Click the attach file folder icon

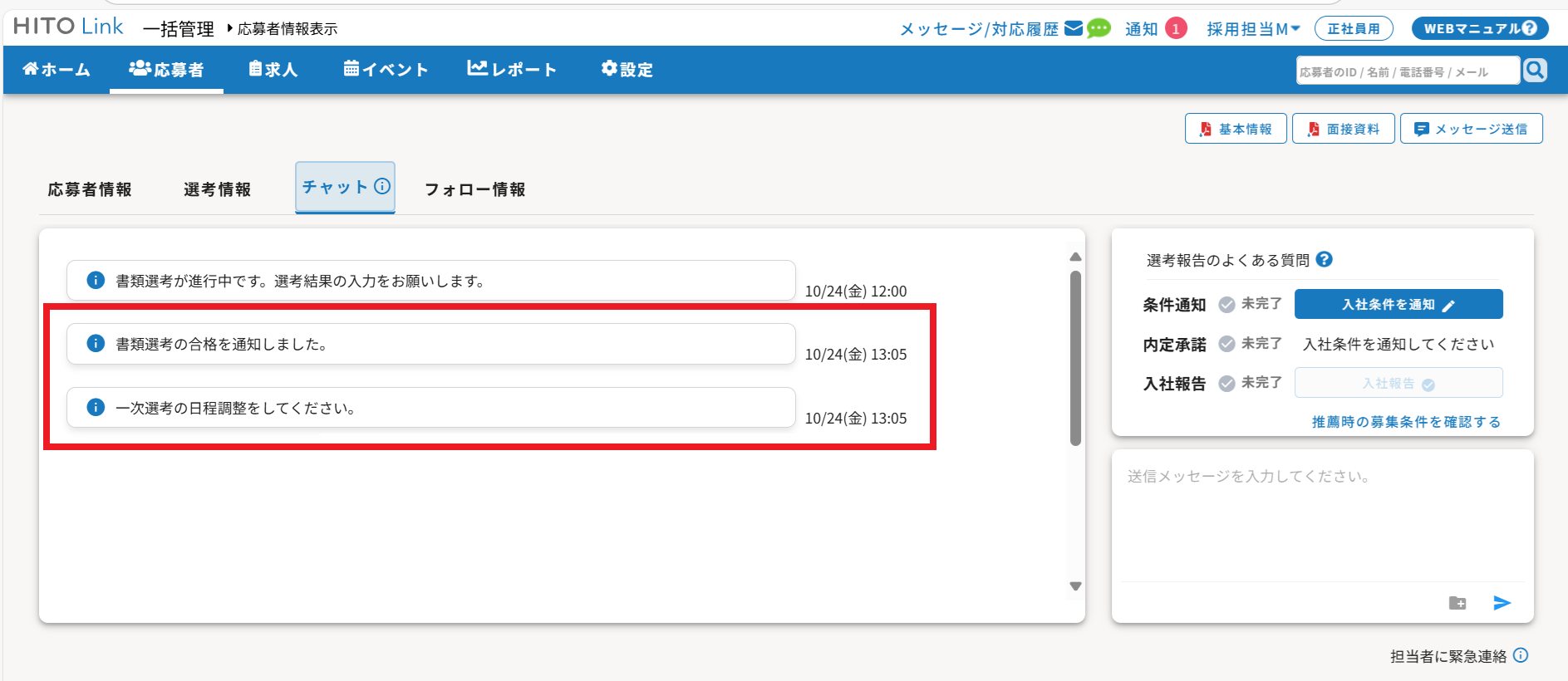[x=1457, y=603]
